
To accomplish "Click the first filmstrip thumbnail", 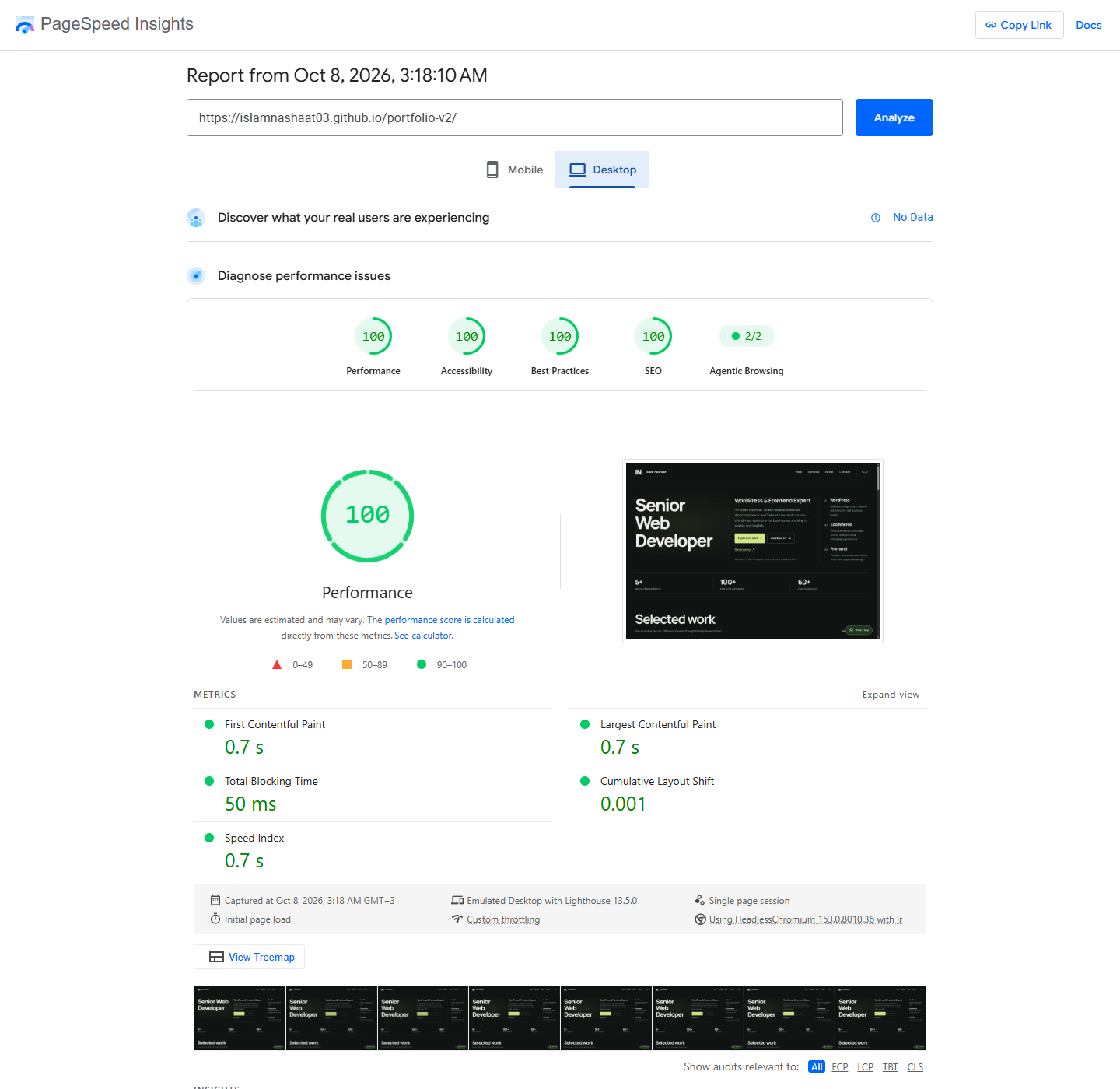I will tap(240, 1018).
